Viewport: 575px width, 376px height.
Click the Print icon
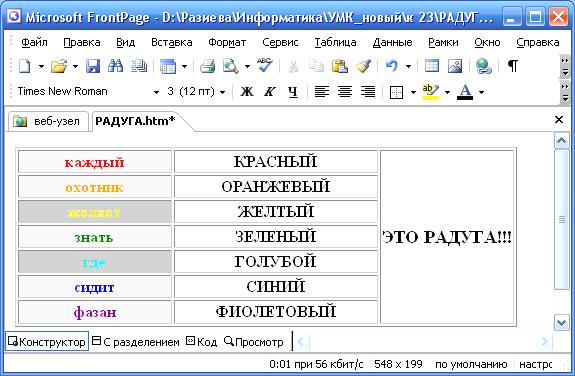[x=207, y=66]
